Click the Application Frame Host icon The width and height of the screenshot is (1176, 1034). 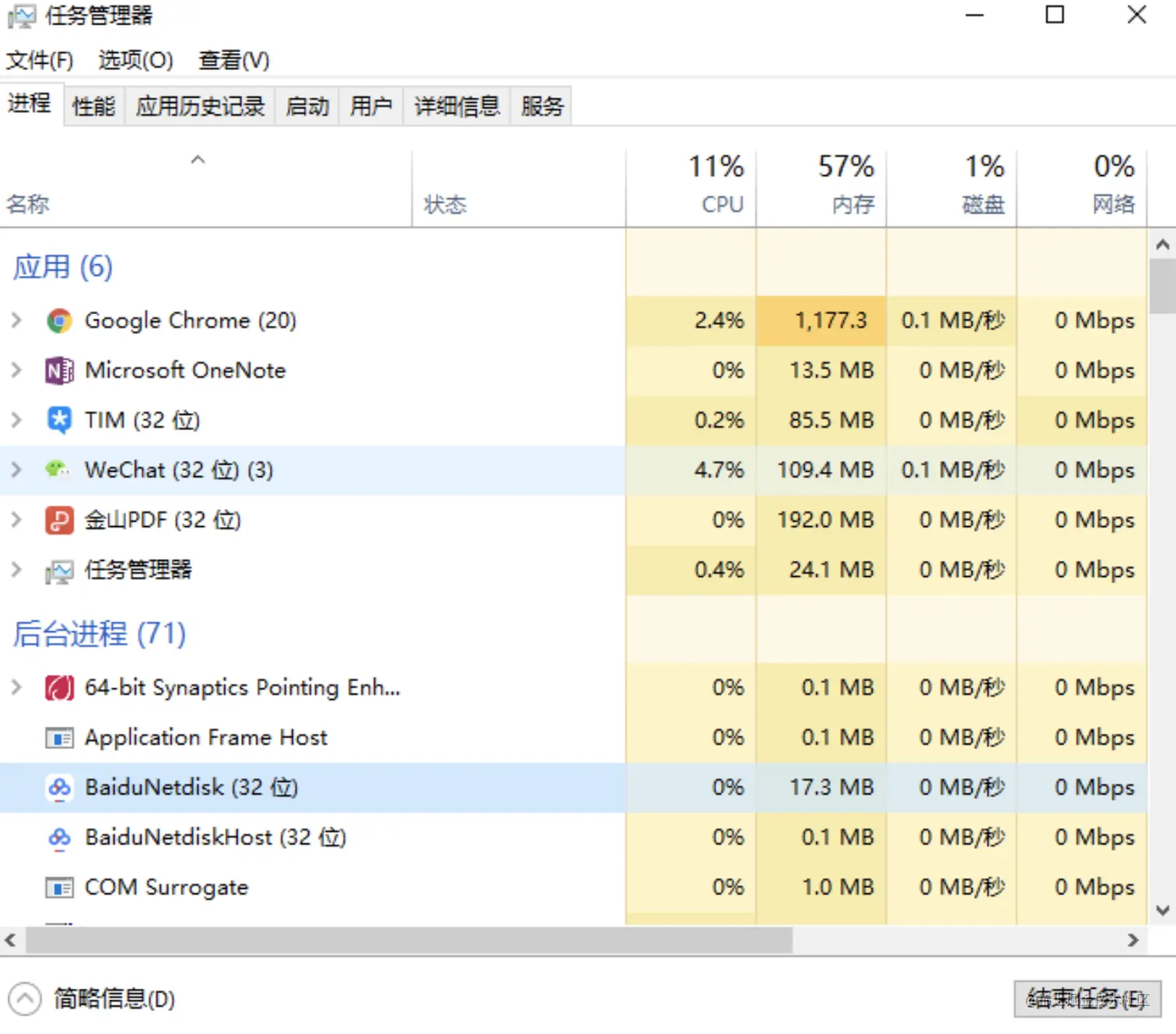click(x=59, y=737)
